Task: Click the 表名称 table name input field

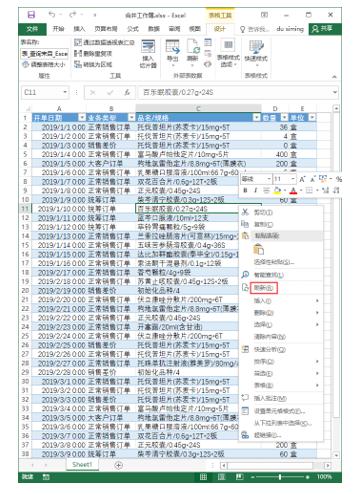Action: (45, 53)
